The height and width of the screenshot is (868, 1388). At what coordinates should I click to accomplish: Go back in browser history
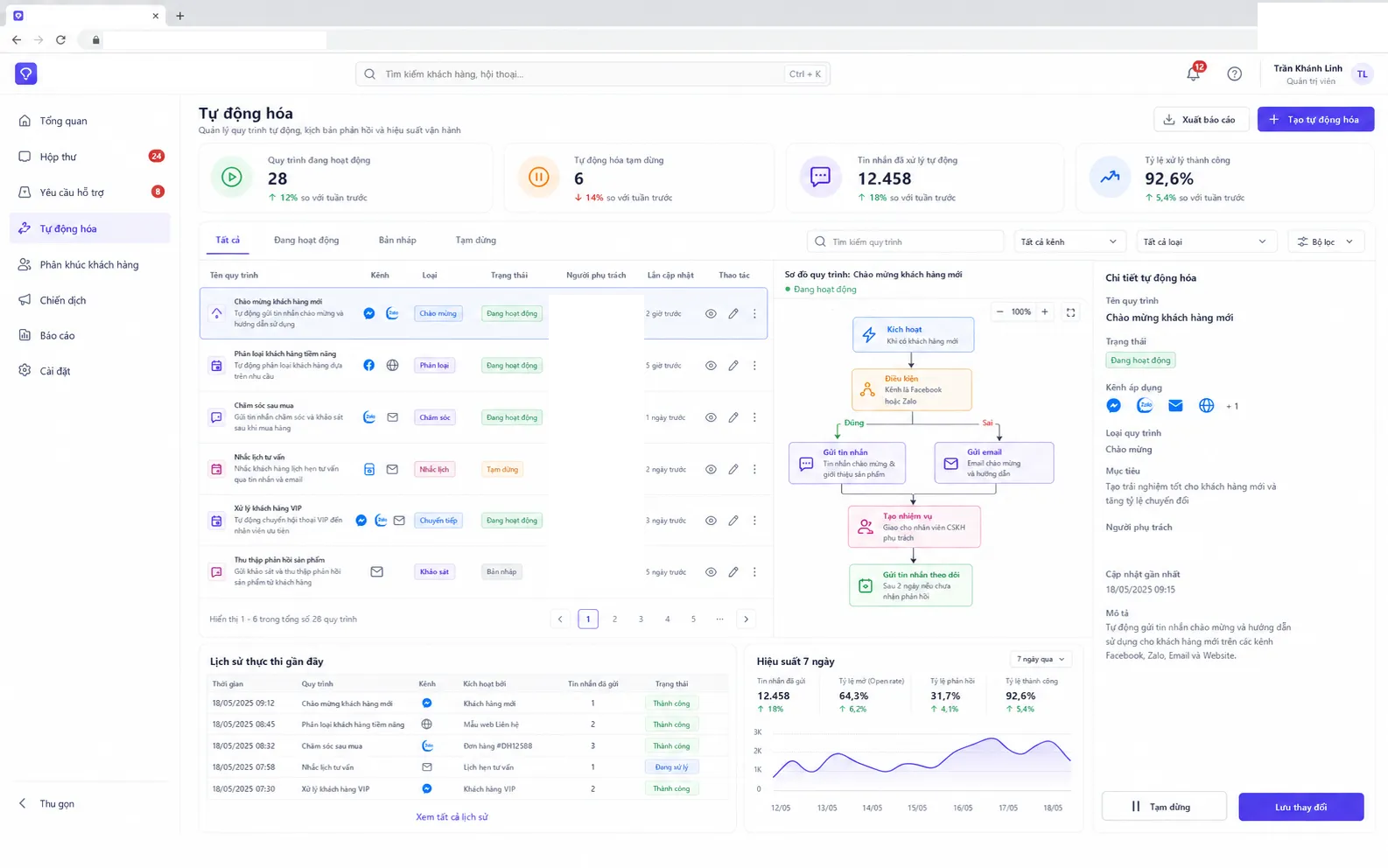tap(17, 39)
